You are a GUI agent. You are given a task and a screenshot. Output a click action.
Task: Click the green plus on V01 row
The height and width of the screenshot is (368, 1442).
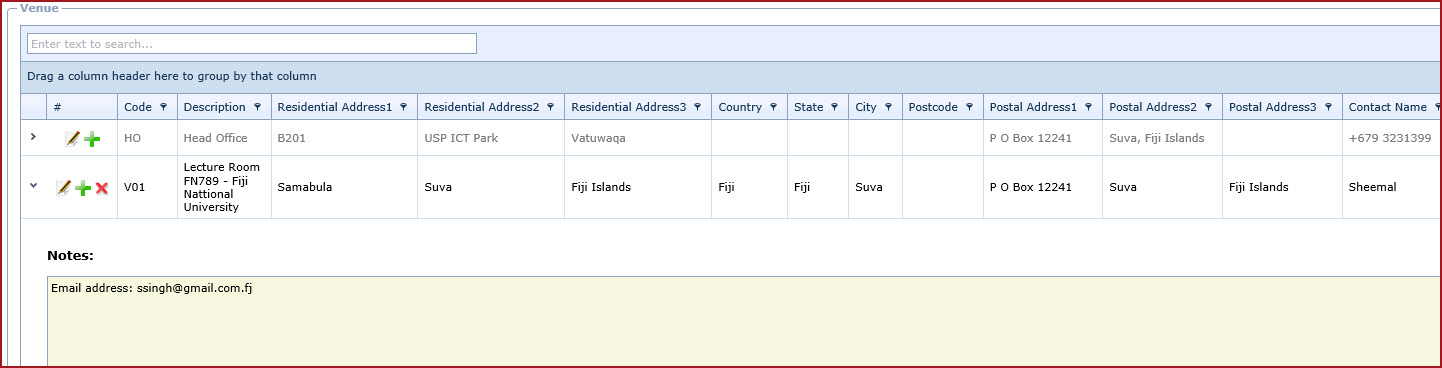coord(83,187)
